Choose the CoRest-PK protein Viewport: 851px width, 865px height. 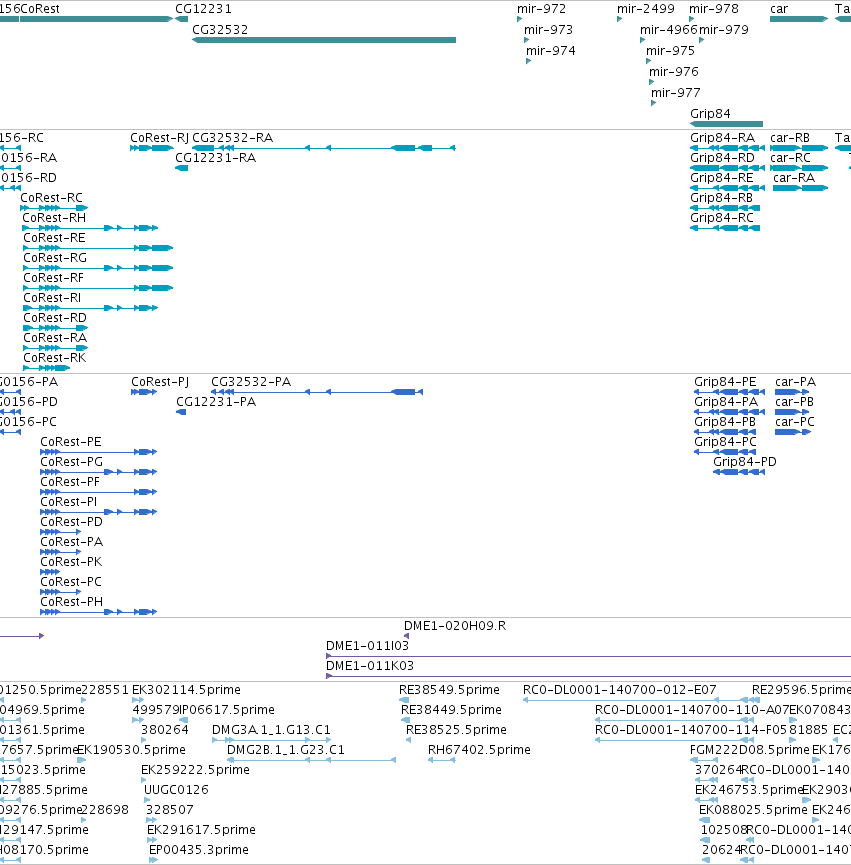tap(50, 572)
